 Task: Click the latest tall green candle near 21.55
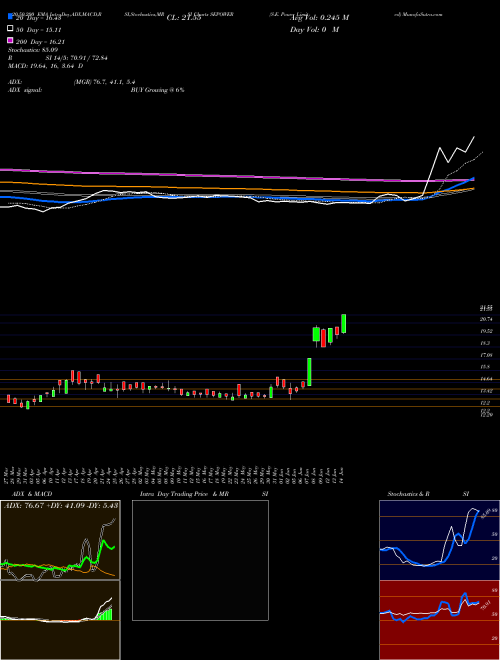(x=344, y=324)
